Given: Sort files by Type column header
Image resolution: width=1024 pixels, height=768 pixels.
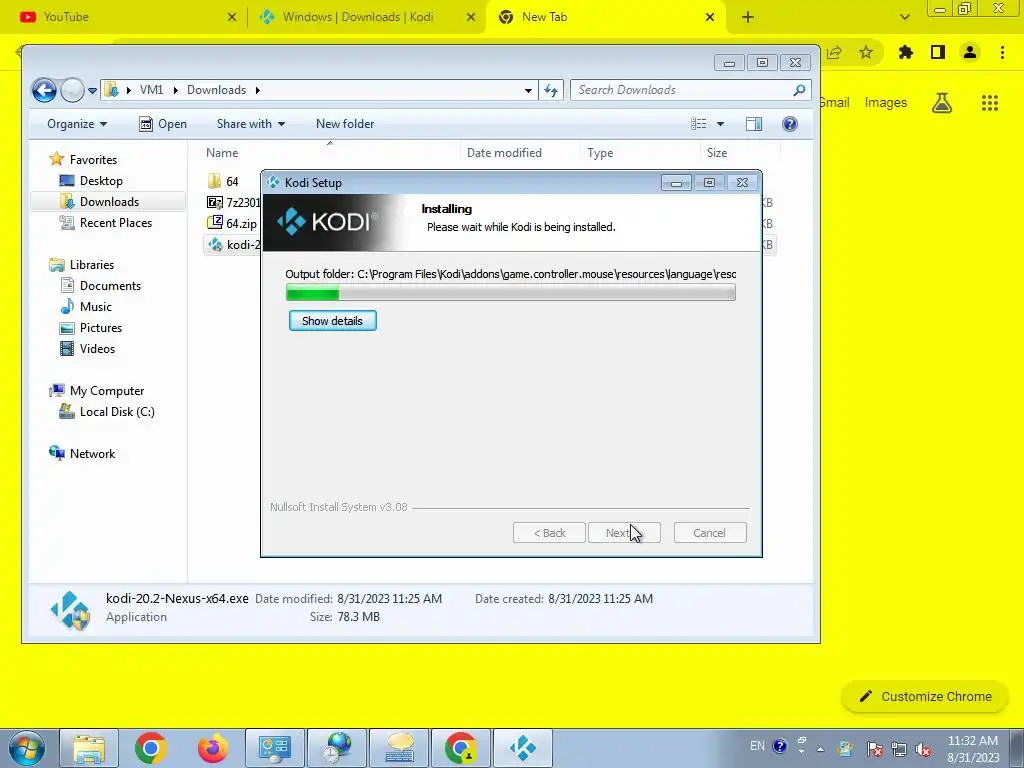Looking at the screenshot, I should 600,153.
